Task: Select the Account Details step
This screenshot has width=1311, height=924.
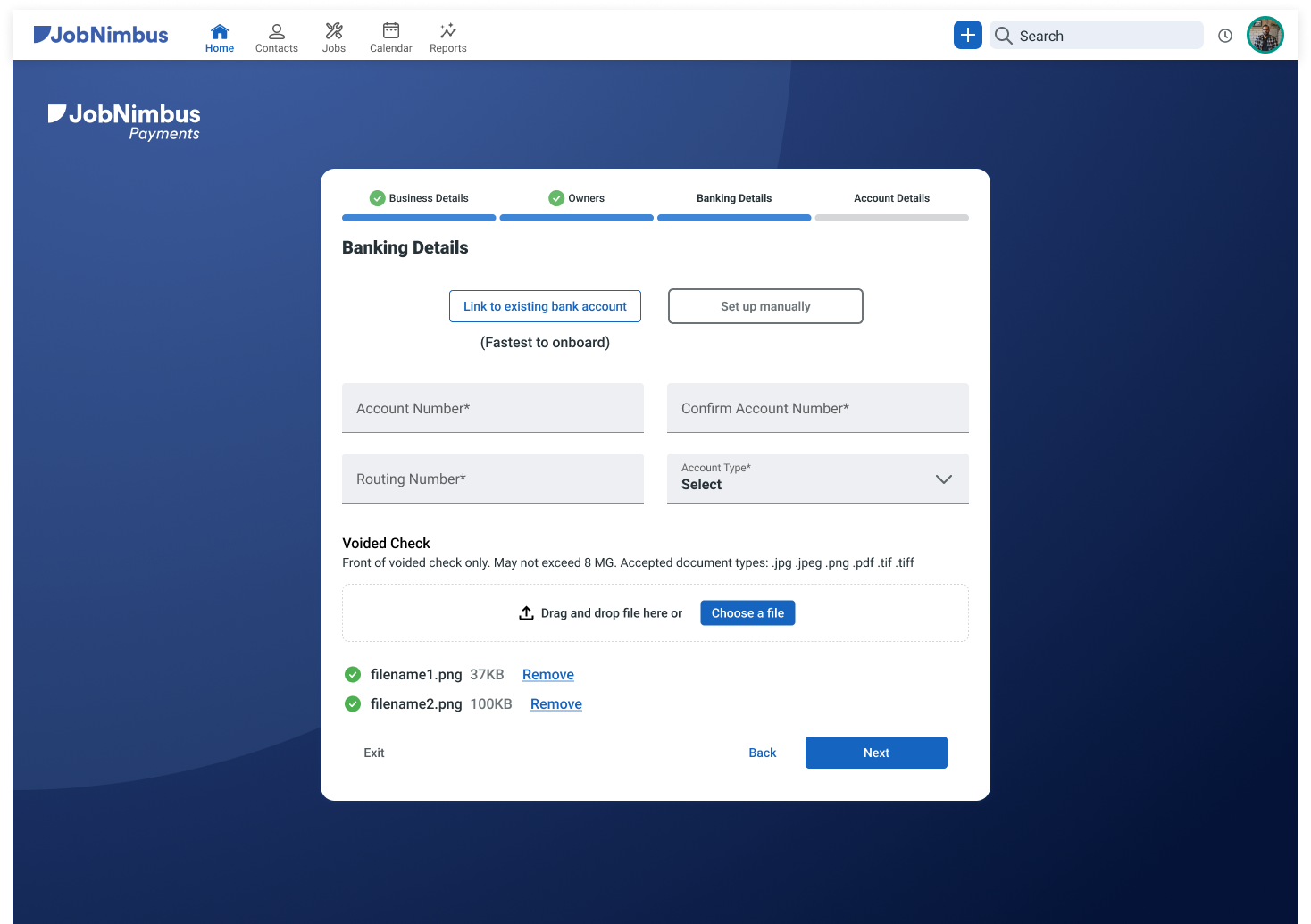Action: click(892, 198)
